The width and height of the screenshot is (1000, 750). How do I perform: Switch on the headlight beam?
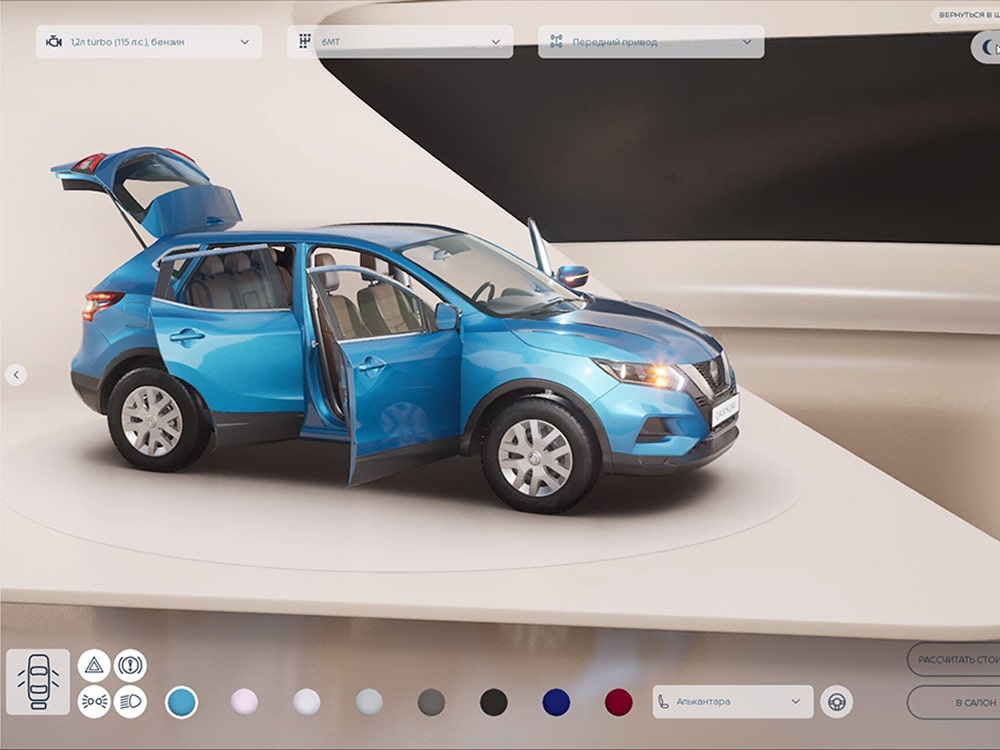(130, 702)
